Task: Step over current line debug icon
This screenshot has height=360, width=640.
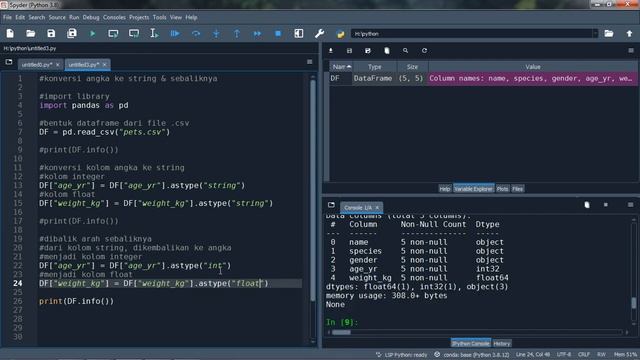Action: click(196, 33)
